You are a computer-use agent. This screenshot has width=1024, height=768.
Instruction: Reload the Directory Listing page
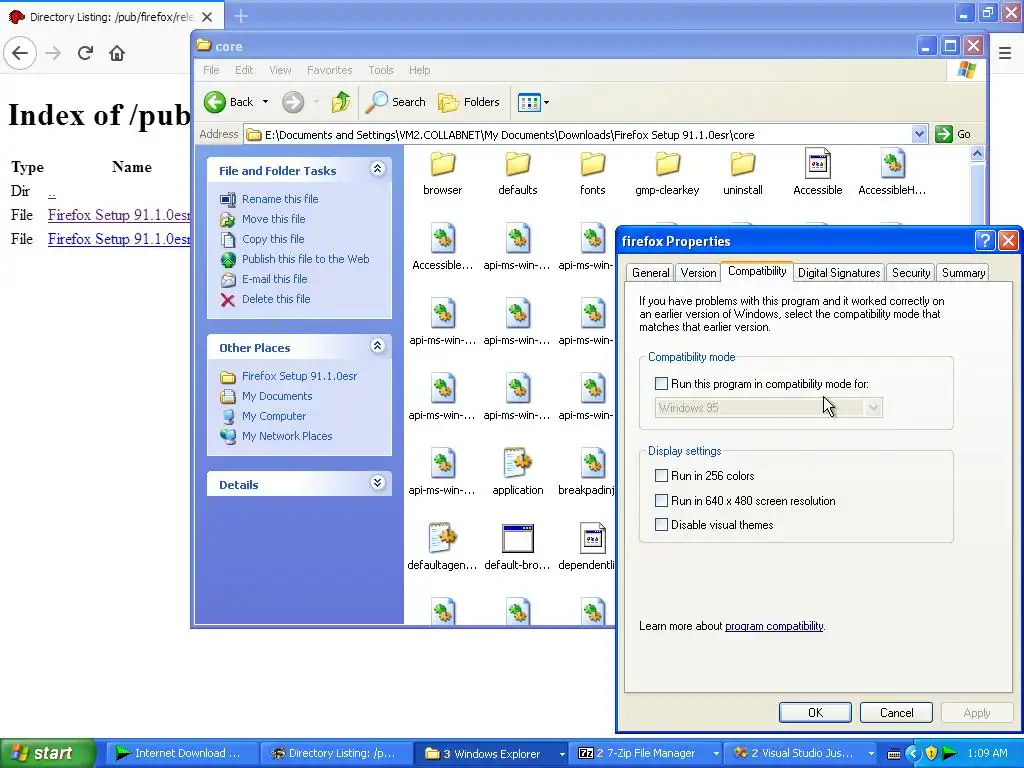pyautogui.click(x=85, y=53)
